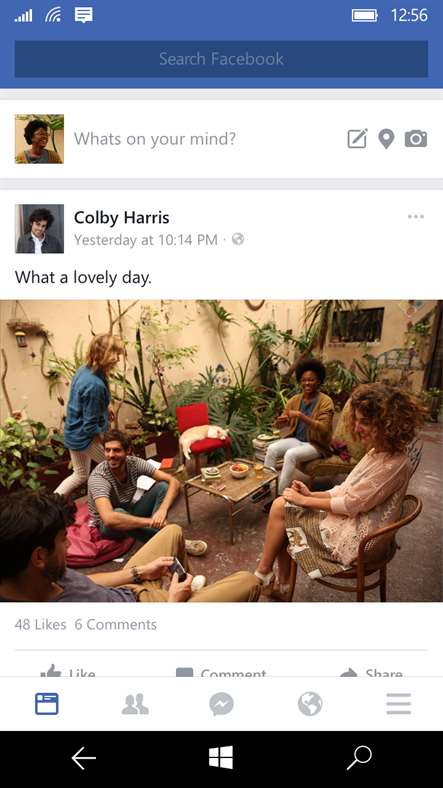Tap the location check-in pin icon
Screen dimensions: 443x788
(x=386, y=139)
